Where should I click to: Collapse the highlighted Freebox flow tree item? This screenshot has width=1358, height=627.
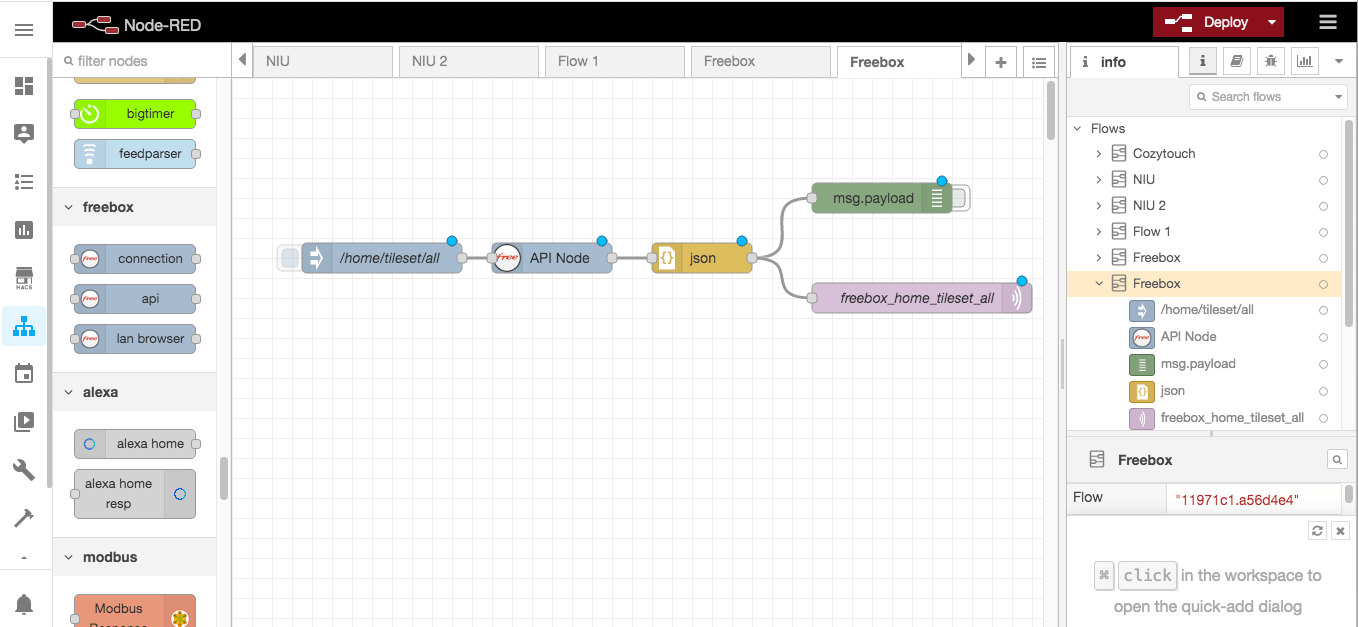pos(1098,284)
